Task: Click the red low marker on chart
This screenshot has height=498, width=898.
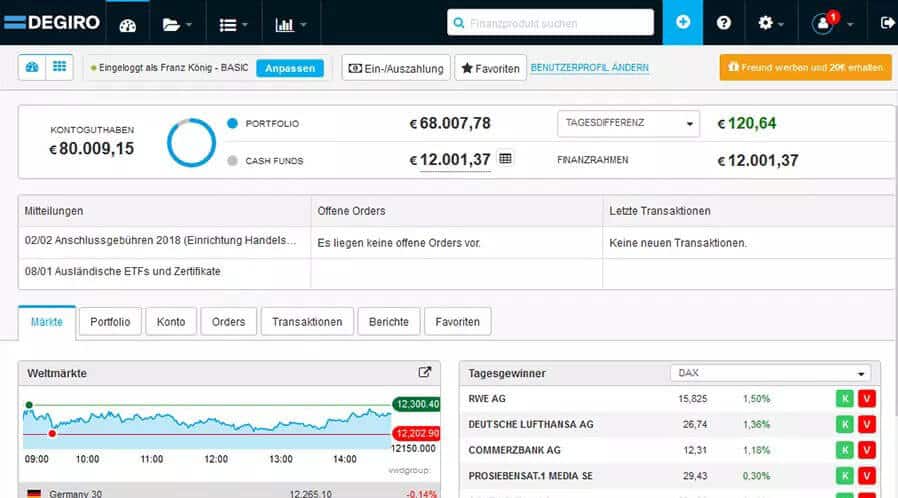Action: point(52,433)
